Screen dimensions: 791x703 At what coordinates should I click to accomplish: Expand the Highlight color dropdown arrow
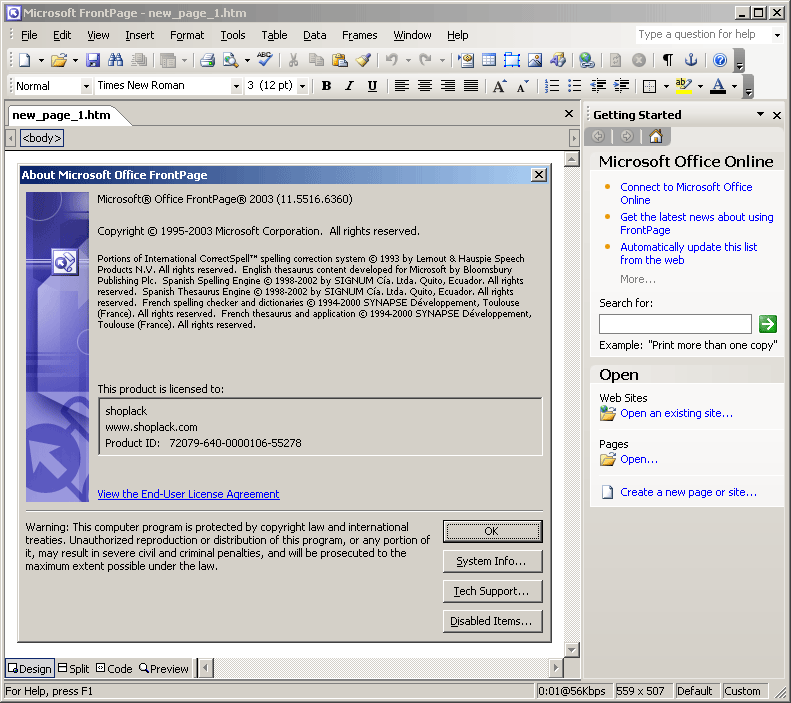coord(700,86)
